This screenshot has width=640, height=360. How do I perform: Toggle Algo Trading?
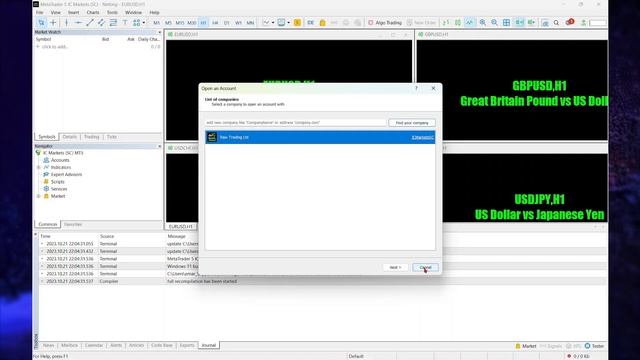pos(385,23)
